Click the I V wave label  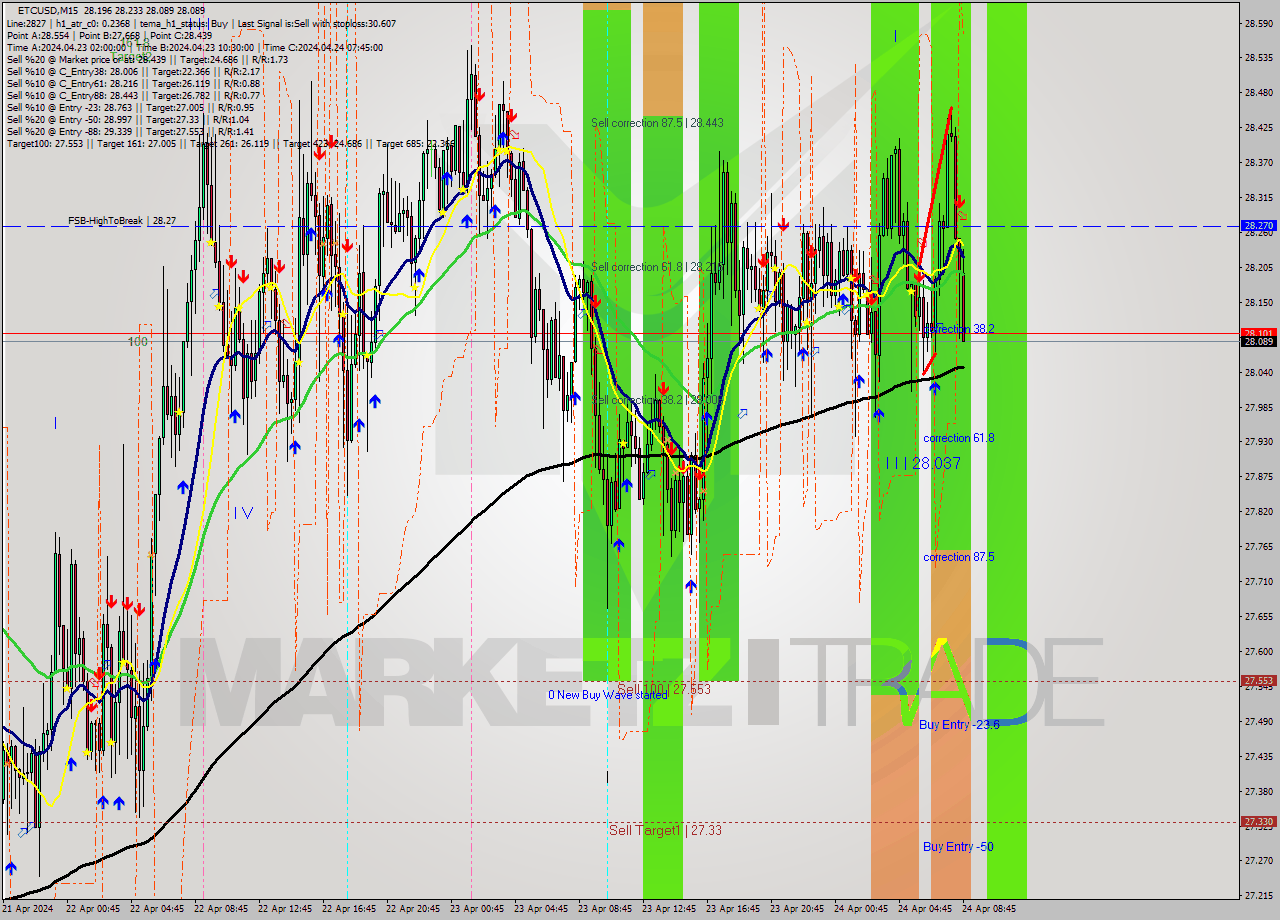pyautogui.click(x=243, y=513)
